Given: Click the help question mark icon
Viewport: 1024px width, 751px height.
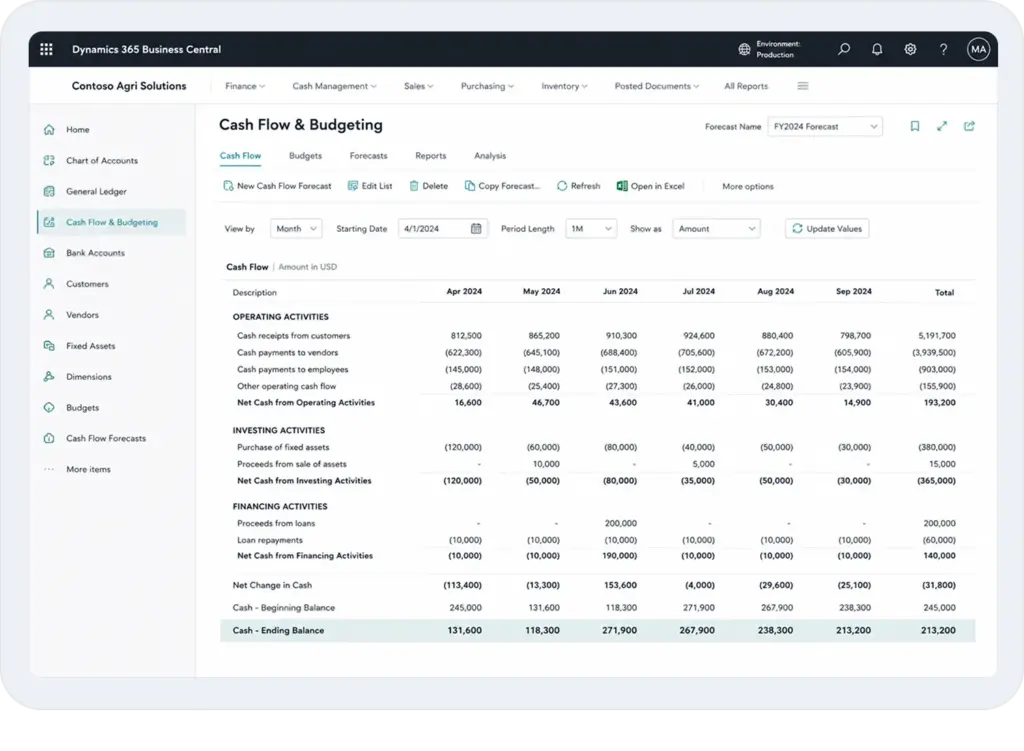Looking at the screenshot, I should point(943,49).
